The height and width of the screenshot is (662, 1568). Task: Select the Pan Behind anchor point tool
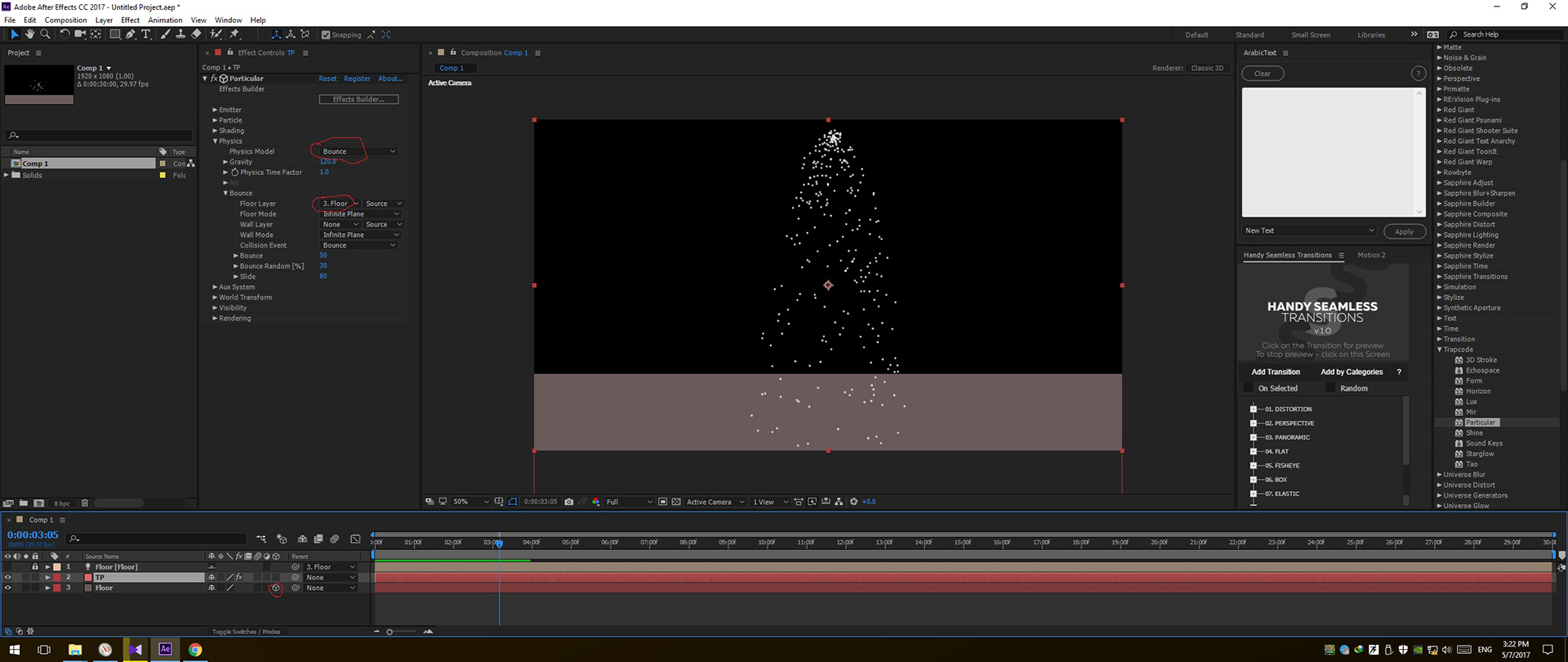(x=96, y=34)
